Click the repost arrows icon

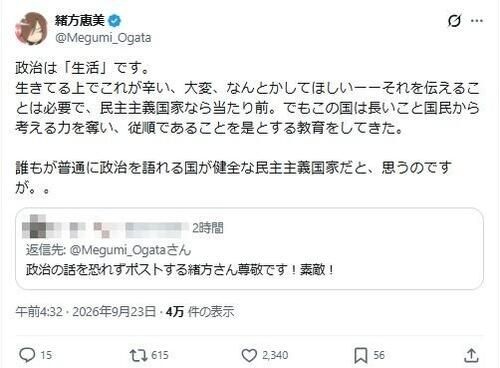click(138, 355)
